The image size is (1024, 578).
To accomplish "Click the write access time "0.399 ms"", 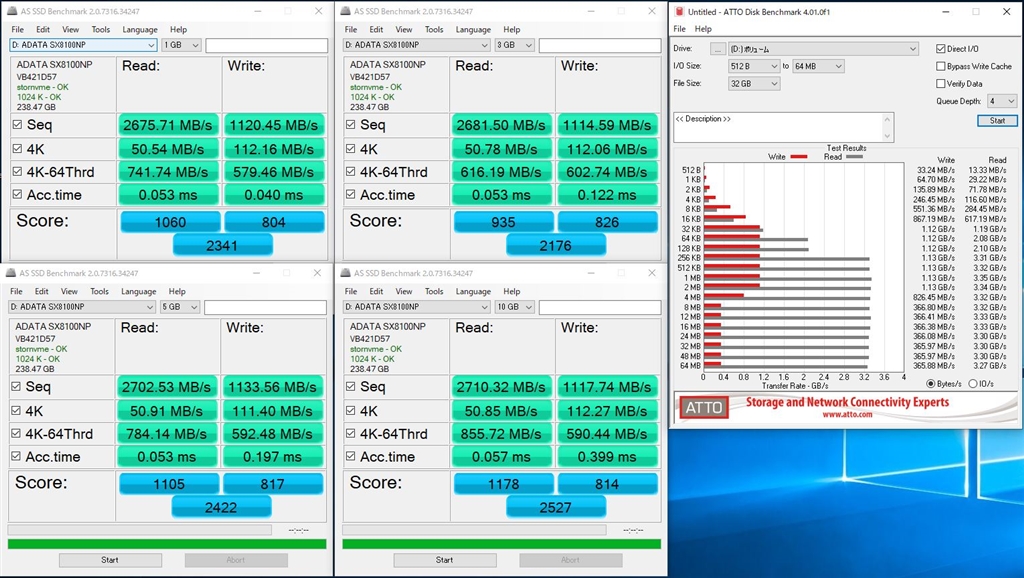I will 607,457.
